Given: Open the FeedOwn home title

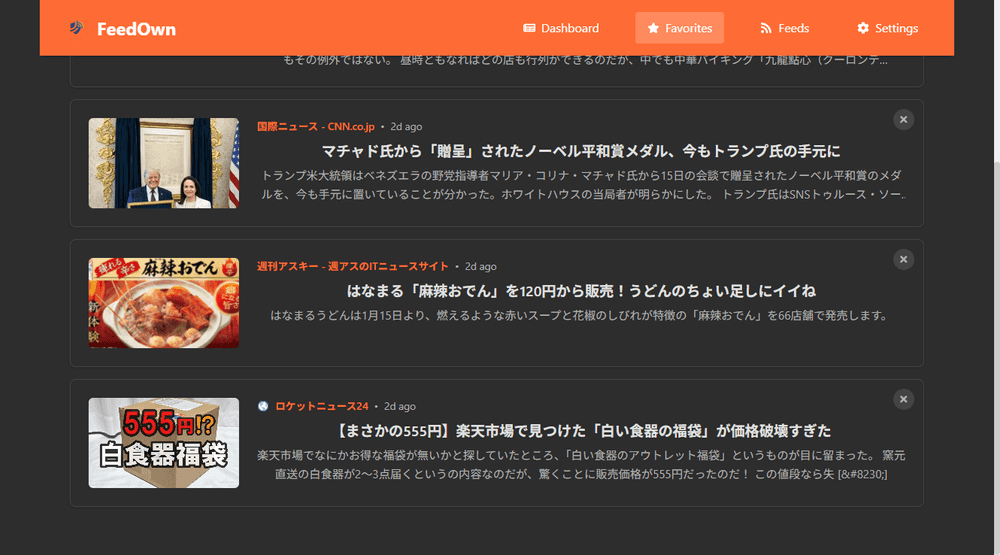Looking at the screenshot, I should pyautogui.click(x=136, y=29).
